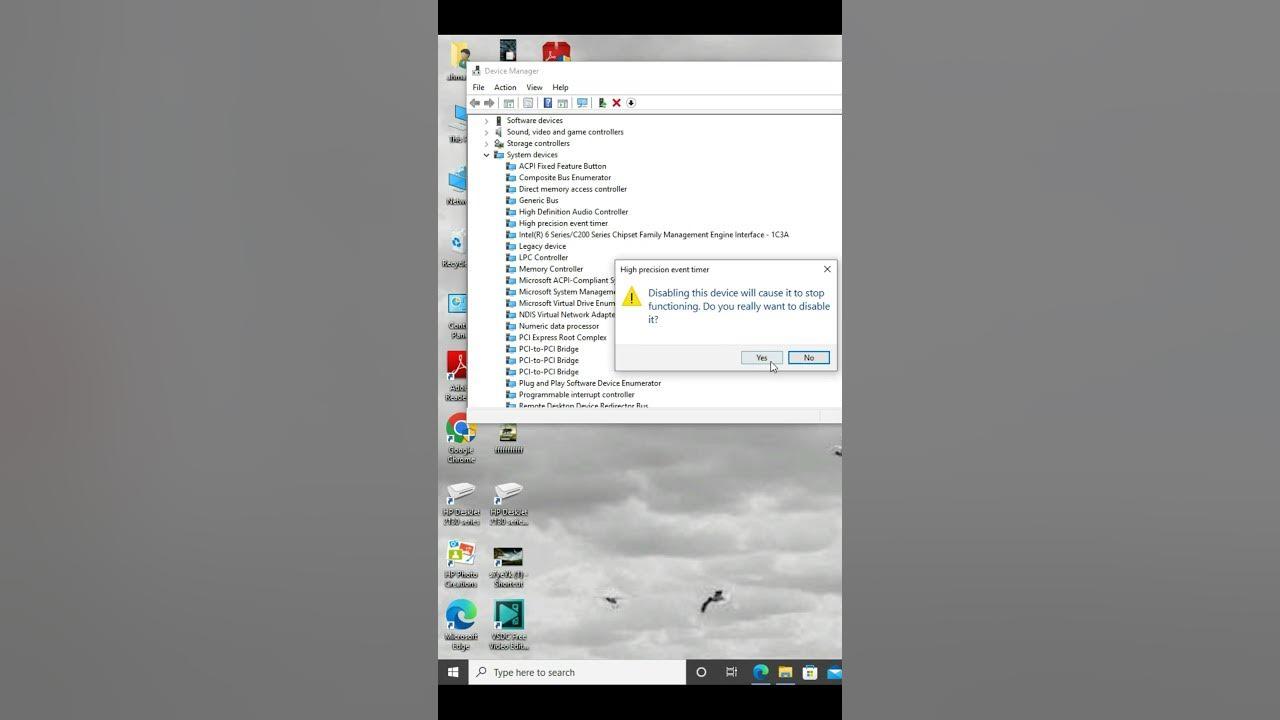Confirm disabling by clicking Yes
Screen dimensions: 1280x720
761,358
